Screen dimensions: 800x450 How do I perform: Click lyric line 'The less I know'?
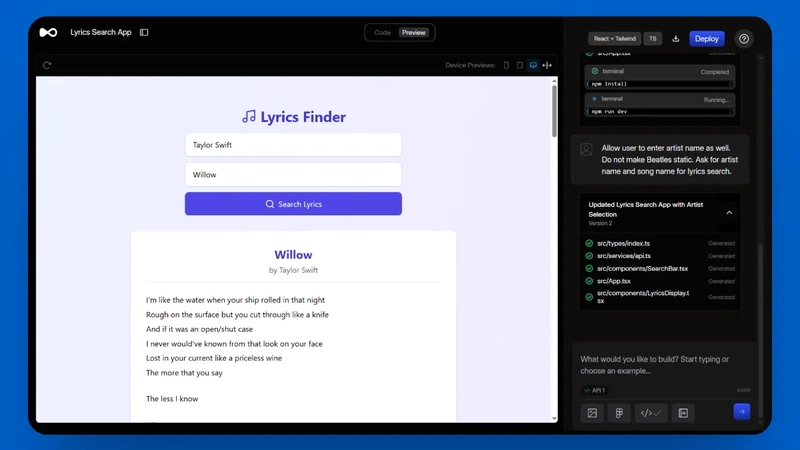172,399
